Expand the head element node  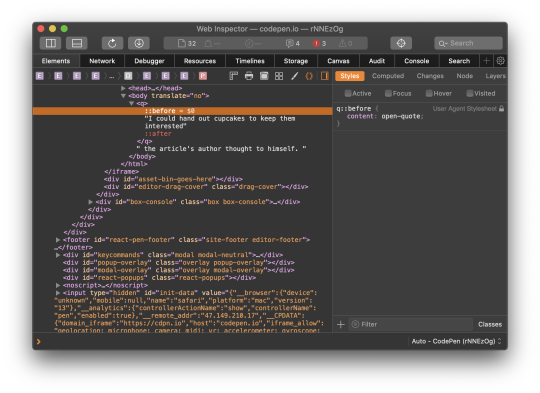pos(123,88)
